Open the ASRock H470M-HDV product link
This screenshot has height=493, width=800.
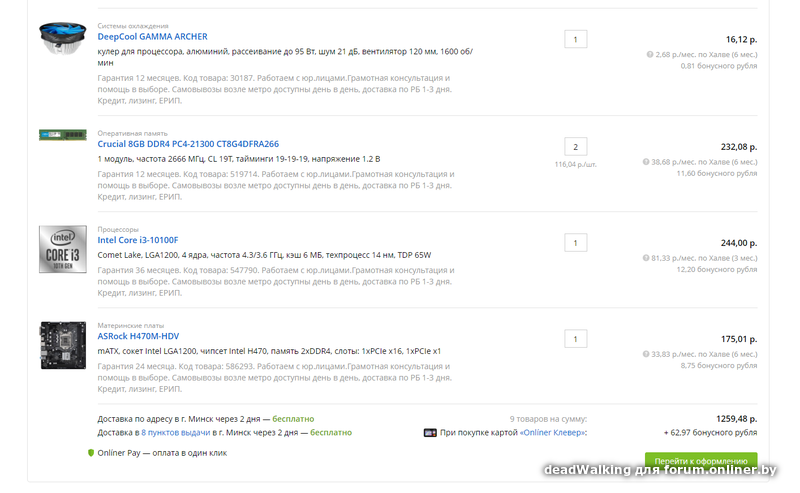tap(138, 336)
